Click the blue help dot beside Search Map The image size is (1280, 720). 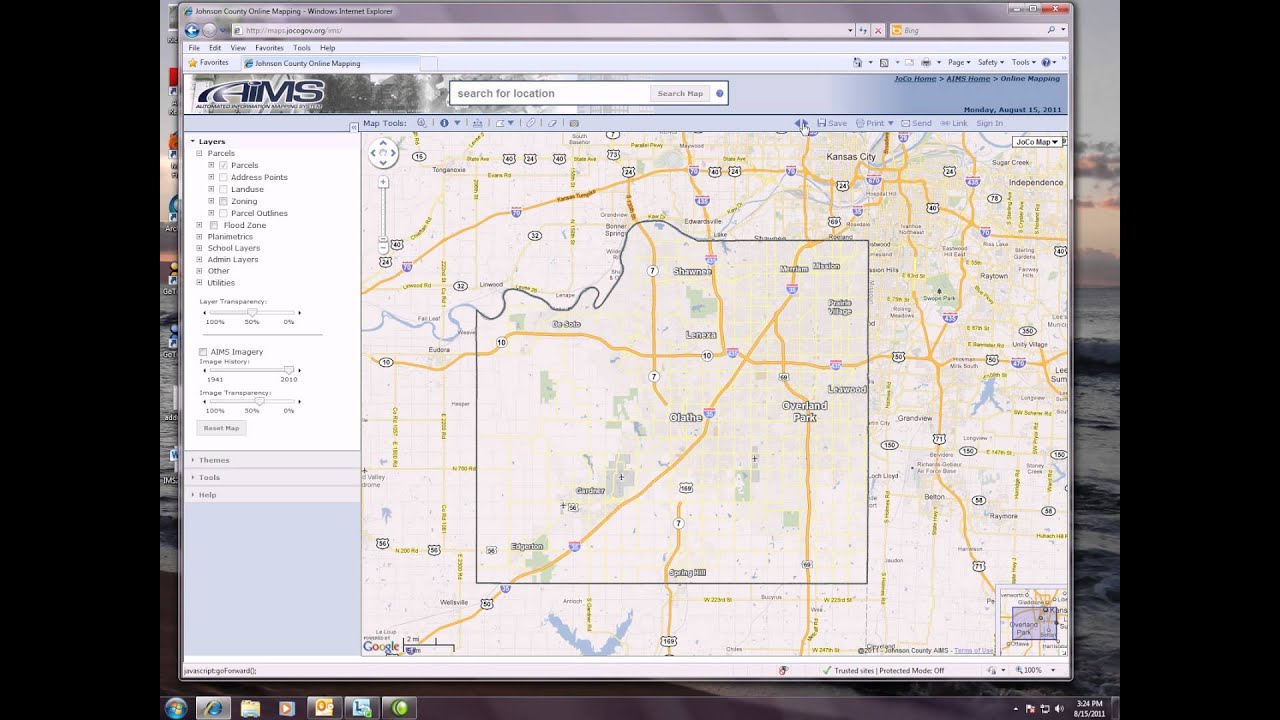click(x=719, y=93)
